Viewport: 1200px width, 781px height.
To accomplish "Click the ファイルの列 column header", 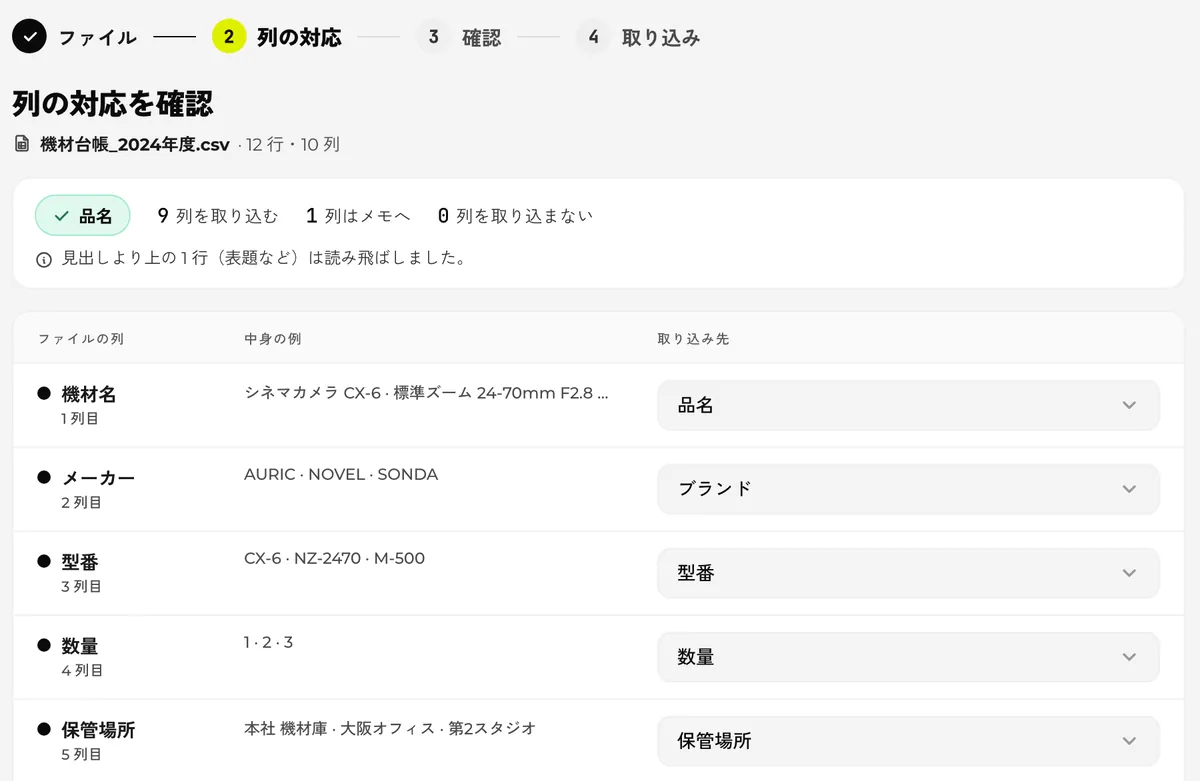I will point(81,339).
